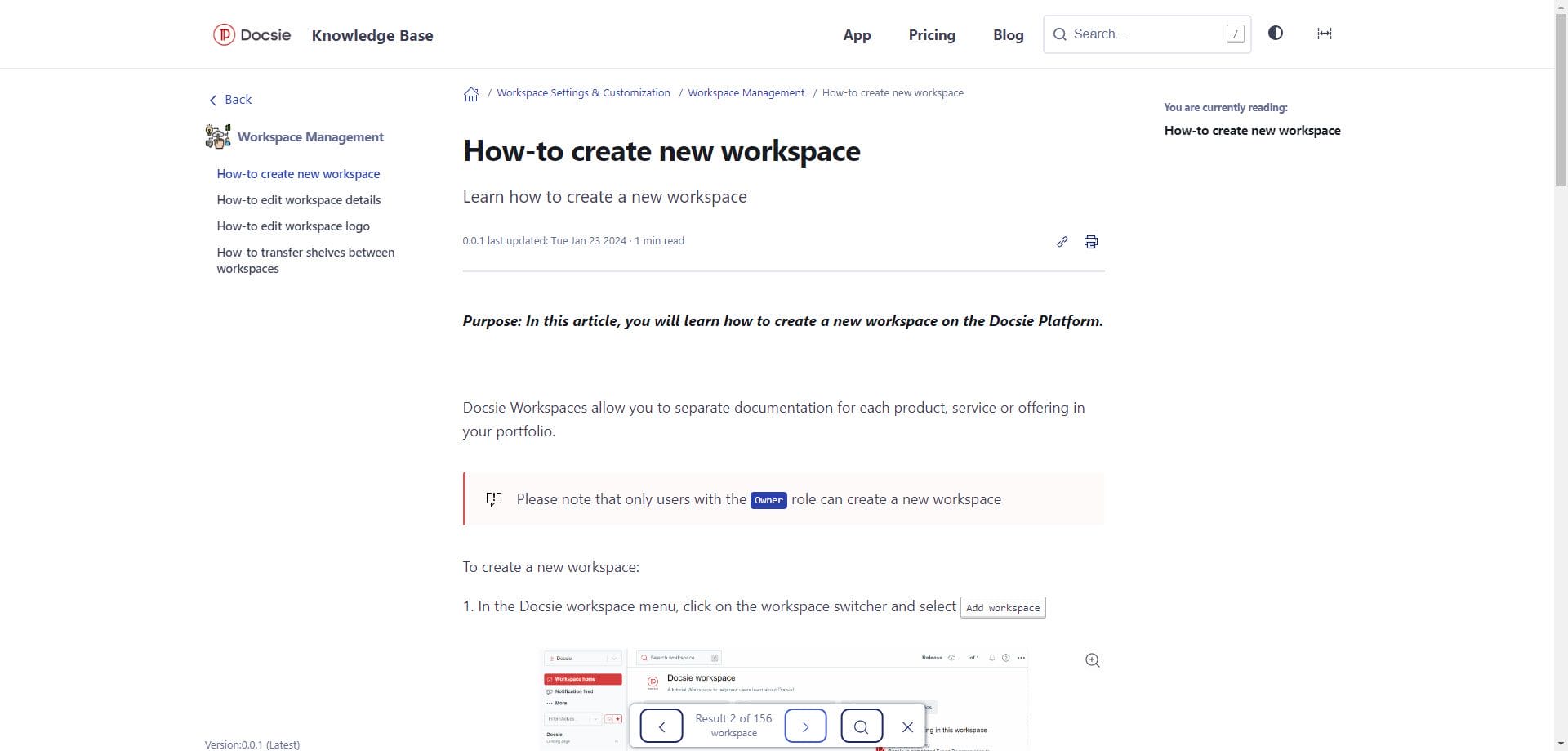Click the home breadcrumb icon
1568x751 pixels.
coord(471,94)
